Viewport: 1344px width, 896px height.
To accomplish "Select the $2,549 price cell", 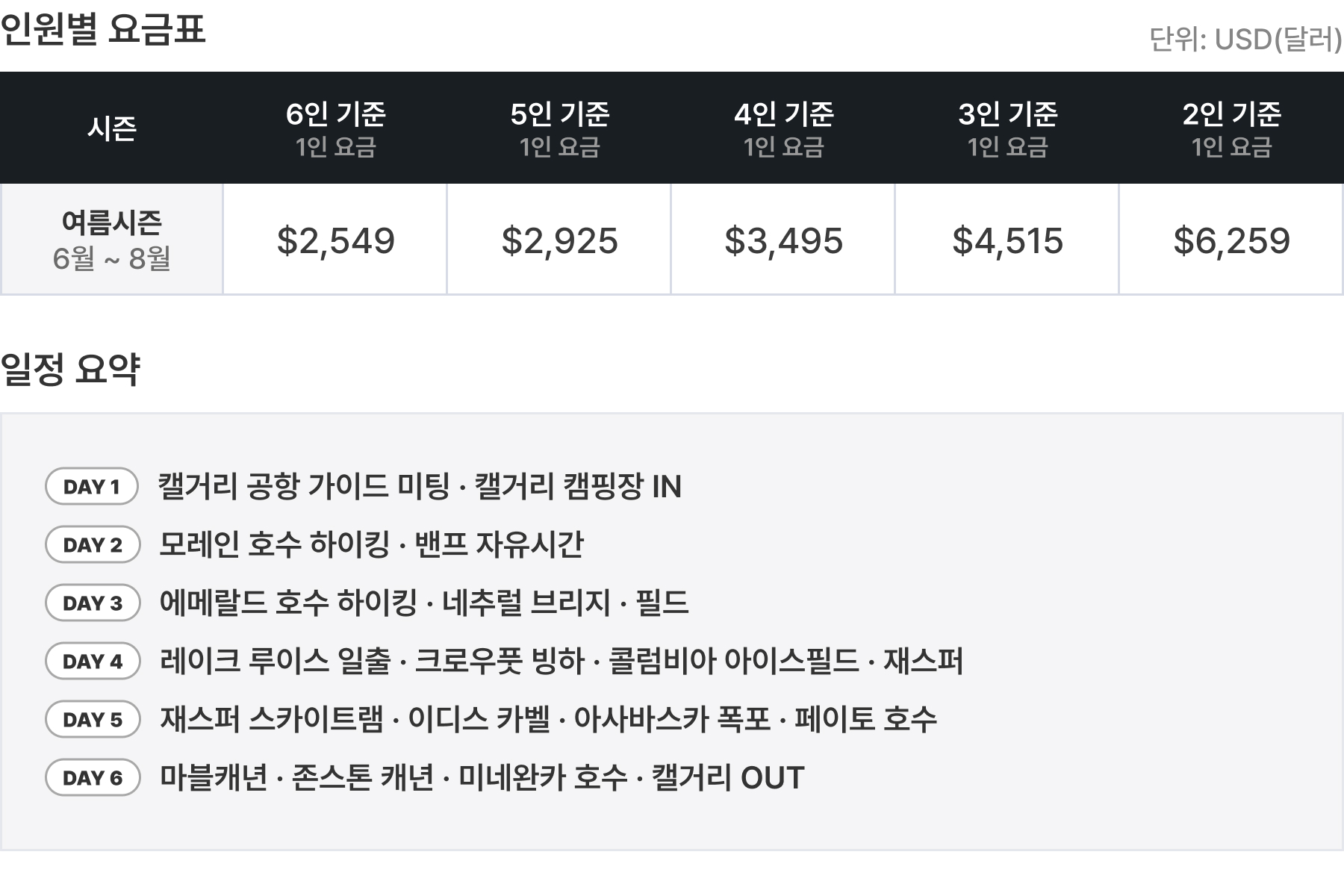I will click(335, 240).
